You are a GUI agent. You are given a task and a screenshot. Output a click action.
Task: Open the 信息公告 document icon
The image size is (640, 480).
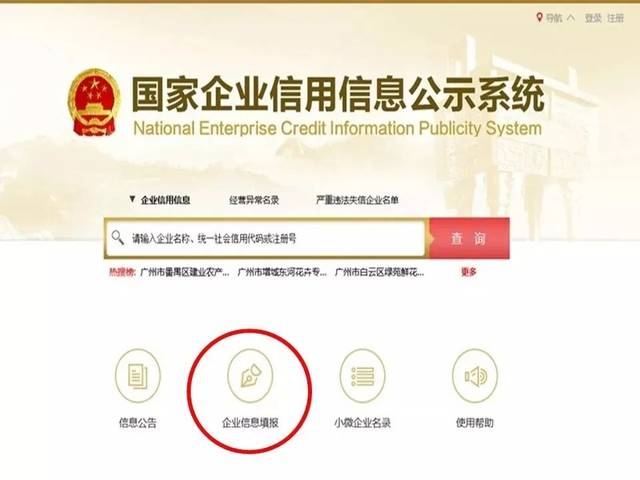pos(138,376)
